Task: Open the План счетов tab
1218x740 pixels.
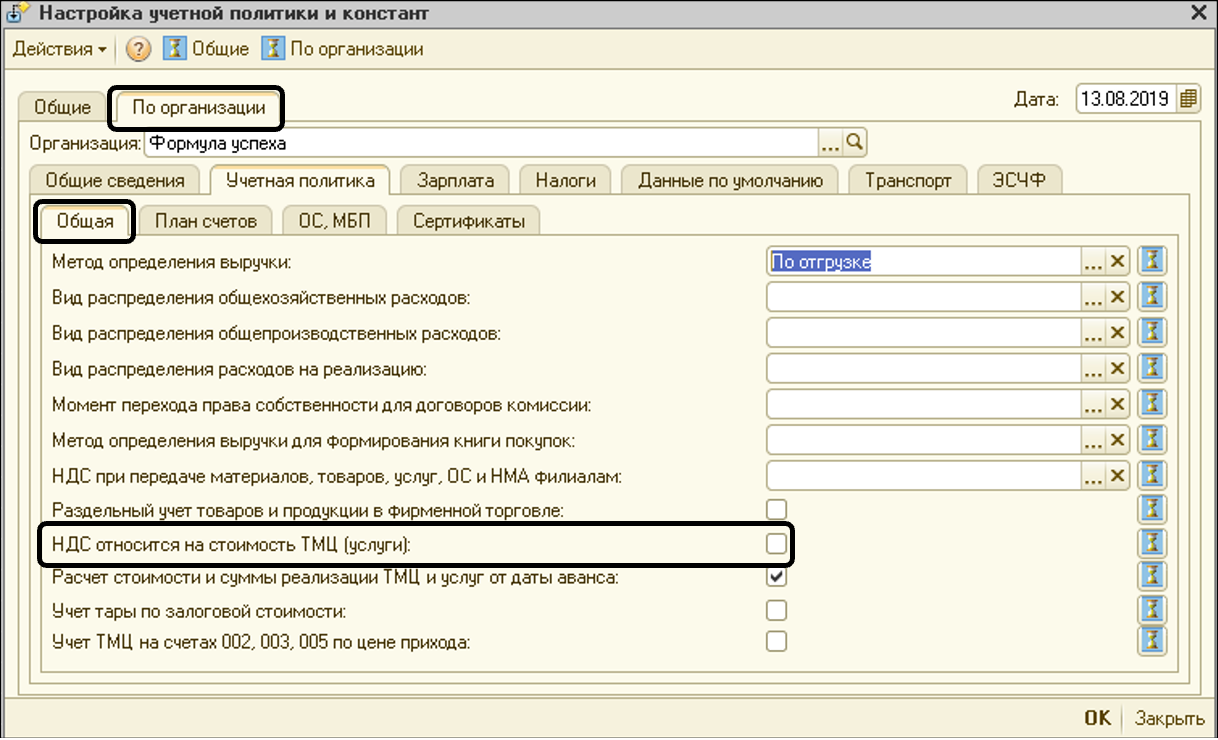Action: [205, 221]
